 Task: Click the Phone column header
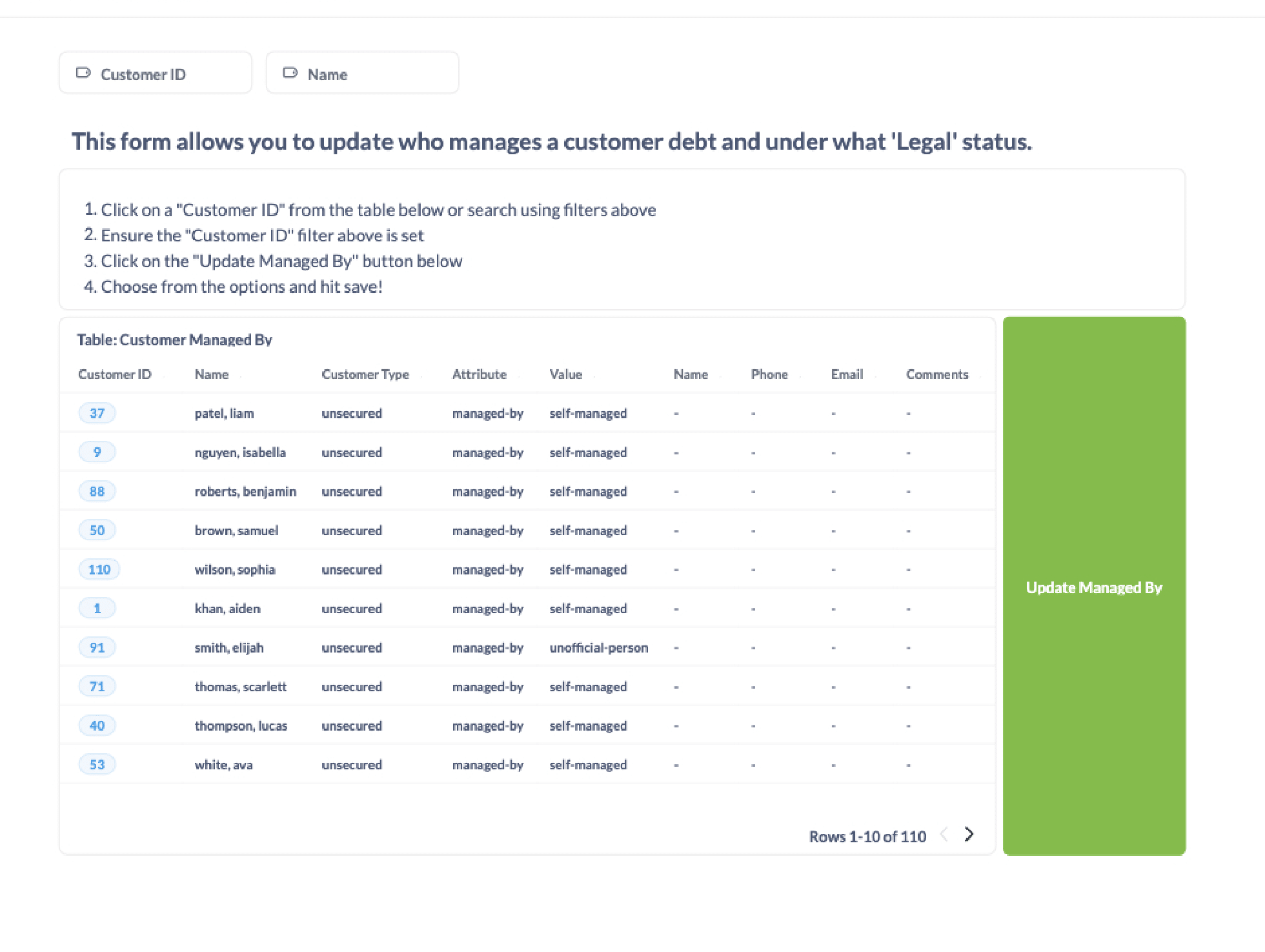[769, 374]
